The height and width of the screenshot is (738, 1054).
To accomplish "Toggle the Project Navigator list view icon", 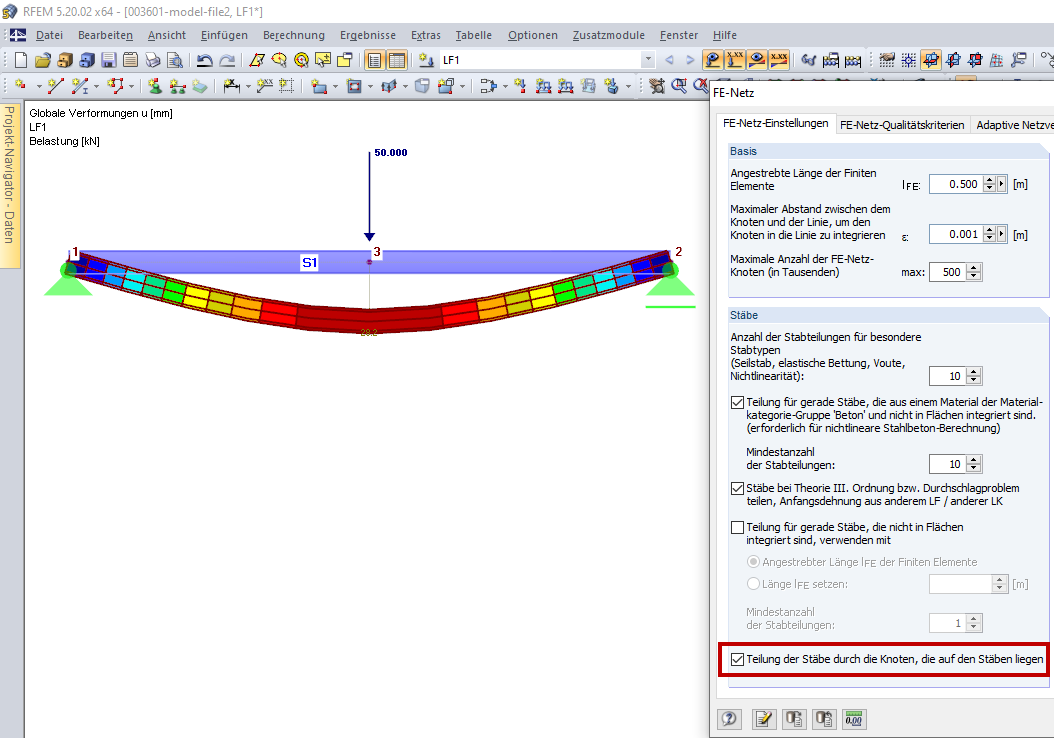I will click(x=374, y=60).
